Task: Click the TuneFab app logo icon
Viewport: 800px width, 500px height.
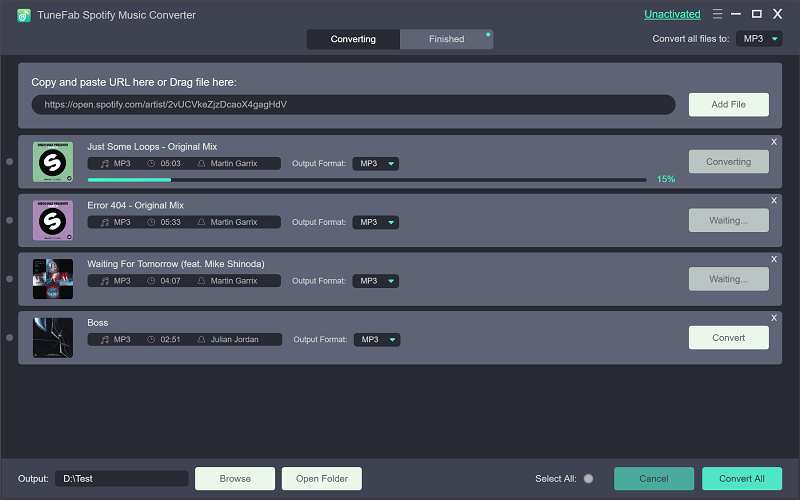Action: [x=24, y=15]
